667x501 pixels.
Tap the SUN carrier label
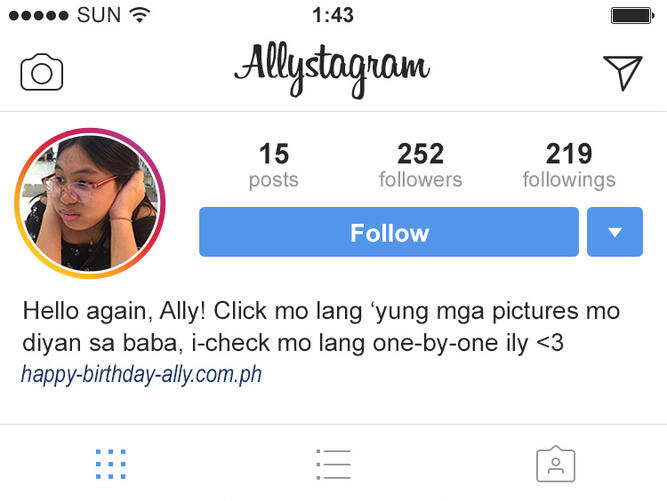99,15
